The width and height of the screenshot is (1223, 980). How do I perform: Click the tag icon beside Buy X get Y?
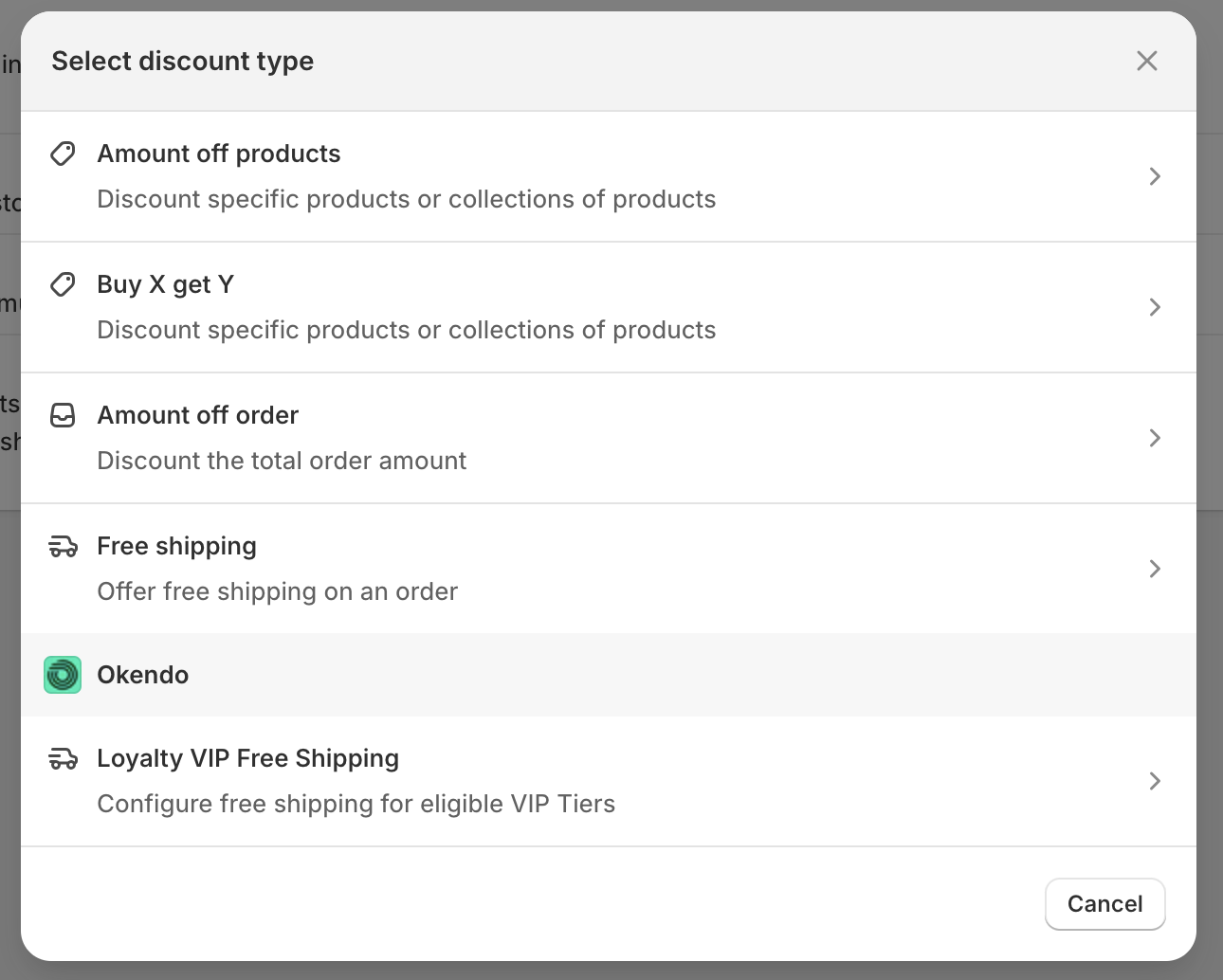tap(63, 284)
